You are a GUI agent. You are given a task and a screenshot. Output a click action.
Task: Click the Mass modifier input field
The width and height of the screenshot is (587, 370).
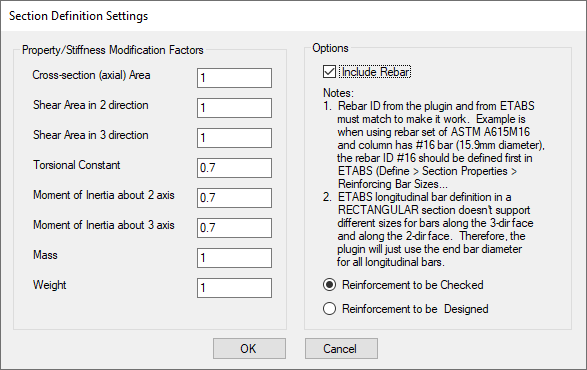click(234, 258)
